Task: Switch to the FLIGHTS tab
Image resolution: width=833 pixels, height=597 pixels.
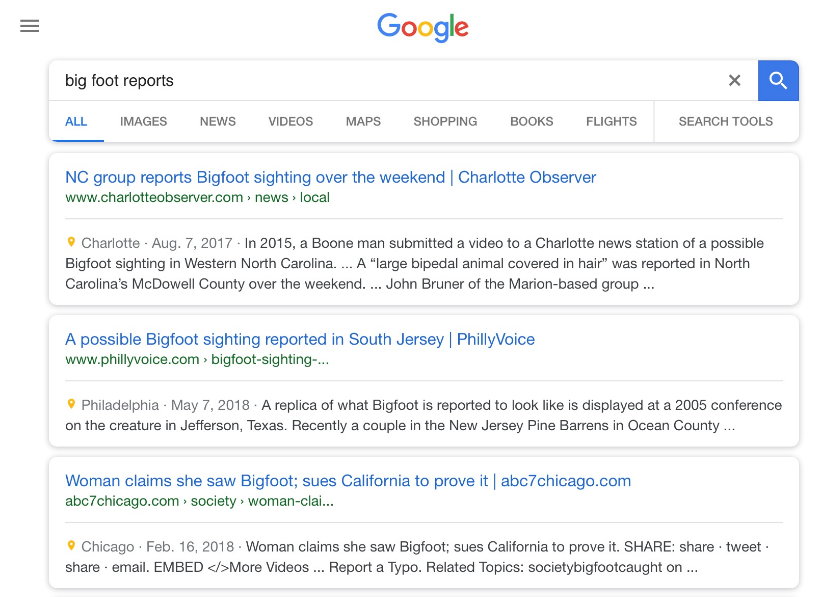Action: click(611, 121)
